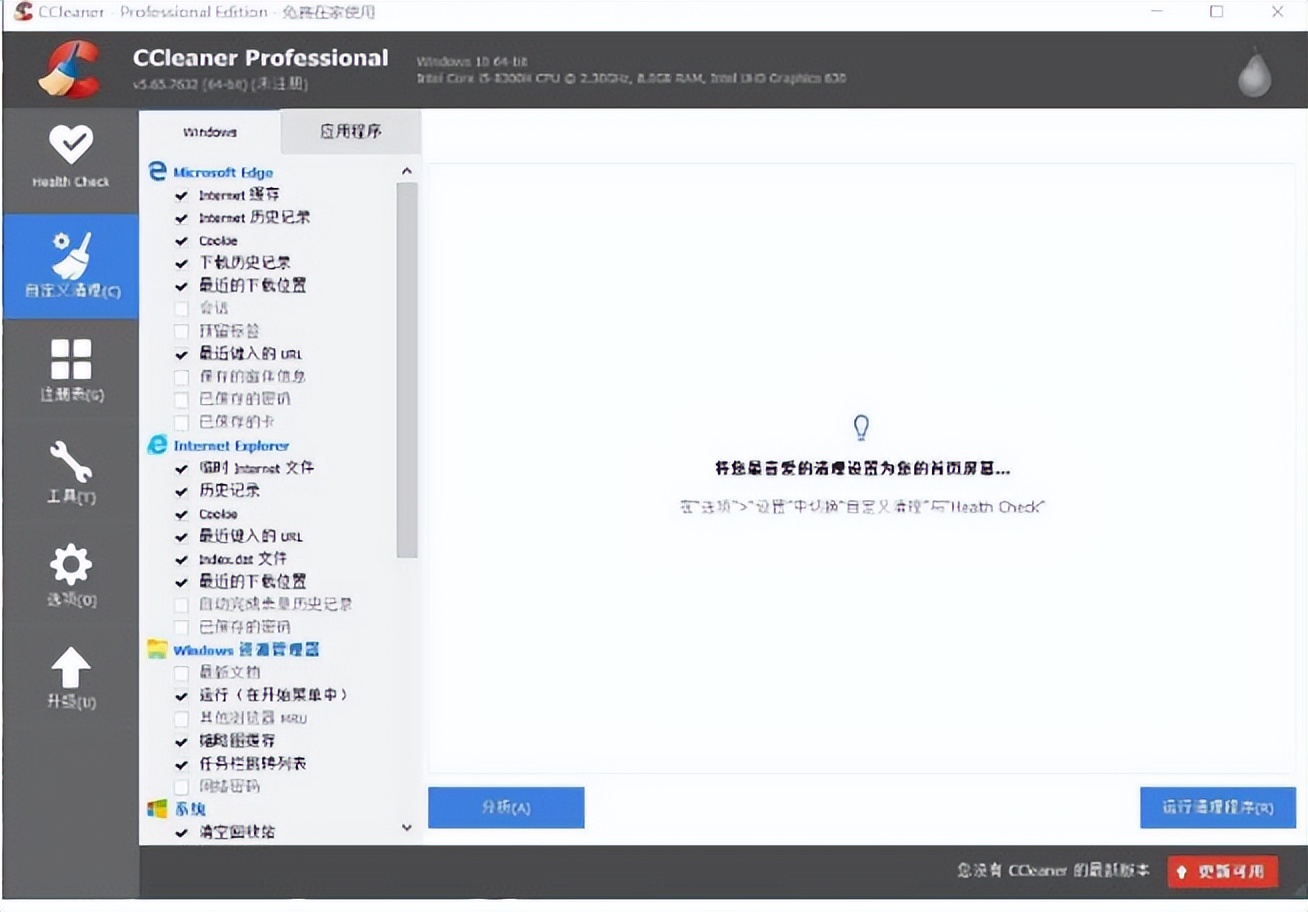Click the red 更新可用 button

click(x=1222, y=871)
